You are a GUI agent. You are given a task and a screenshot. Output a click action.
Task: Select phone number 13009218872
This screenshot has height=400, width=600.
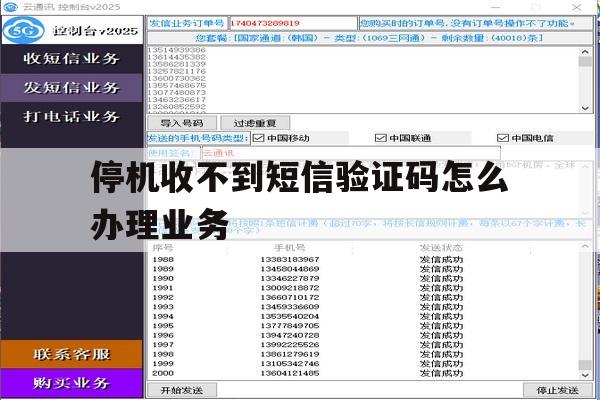[290, 288]
